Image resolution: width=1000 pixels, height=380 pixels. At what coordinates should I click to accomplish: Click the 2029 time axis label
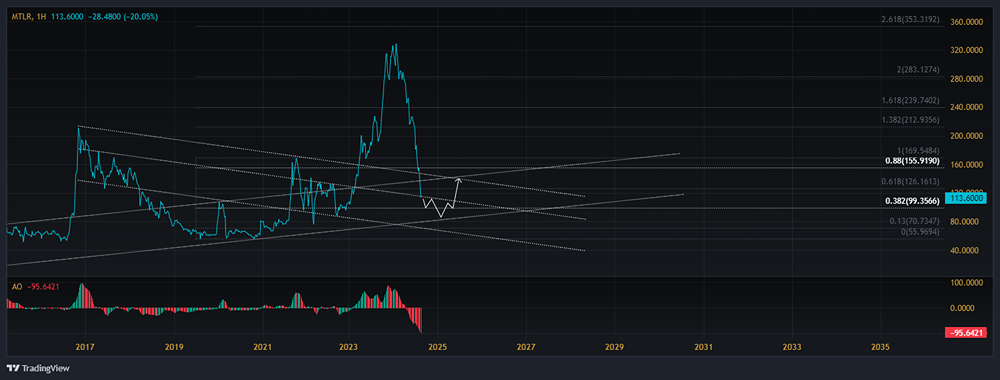[x=614, y=347]
